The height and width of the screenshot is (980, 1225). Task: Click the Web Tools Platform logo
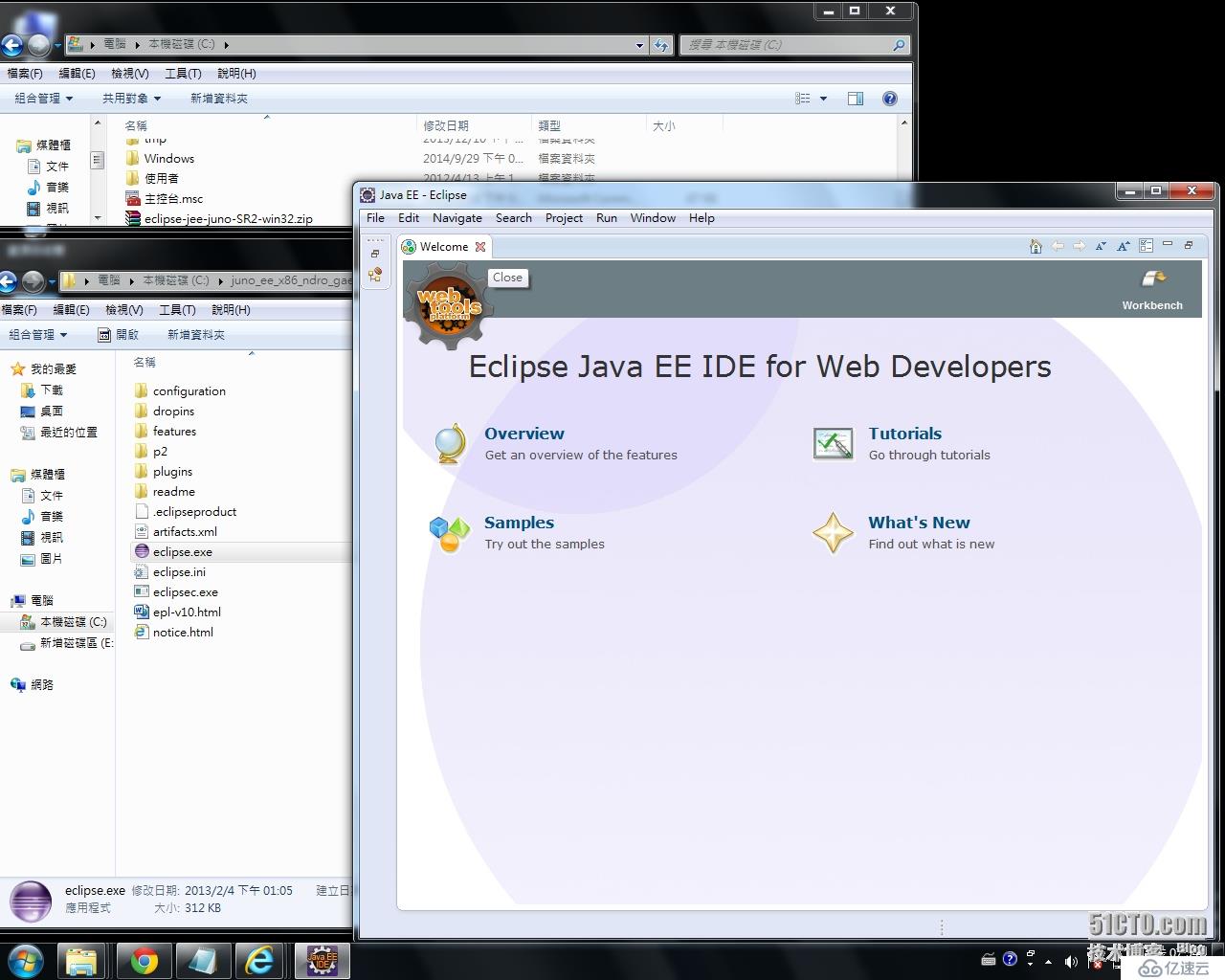[x=449, y=305]
